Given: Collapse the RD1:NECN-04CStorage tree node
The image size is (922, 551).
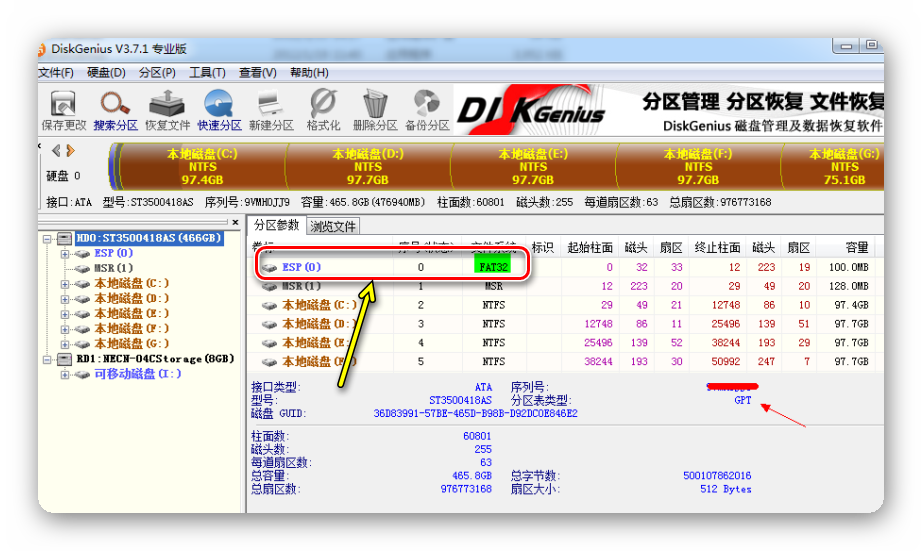Looking at the screenshot, I should tap(47, 359).
